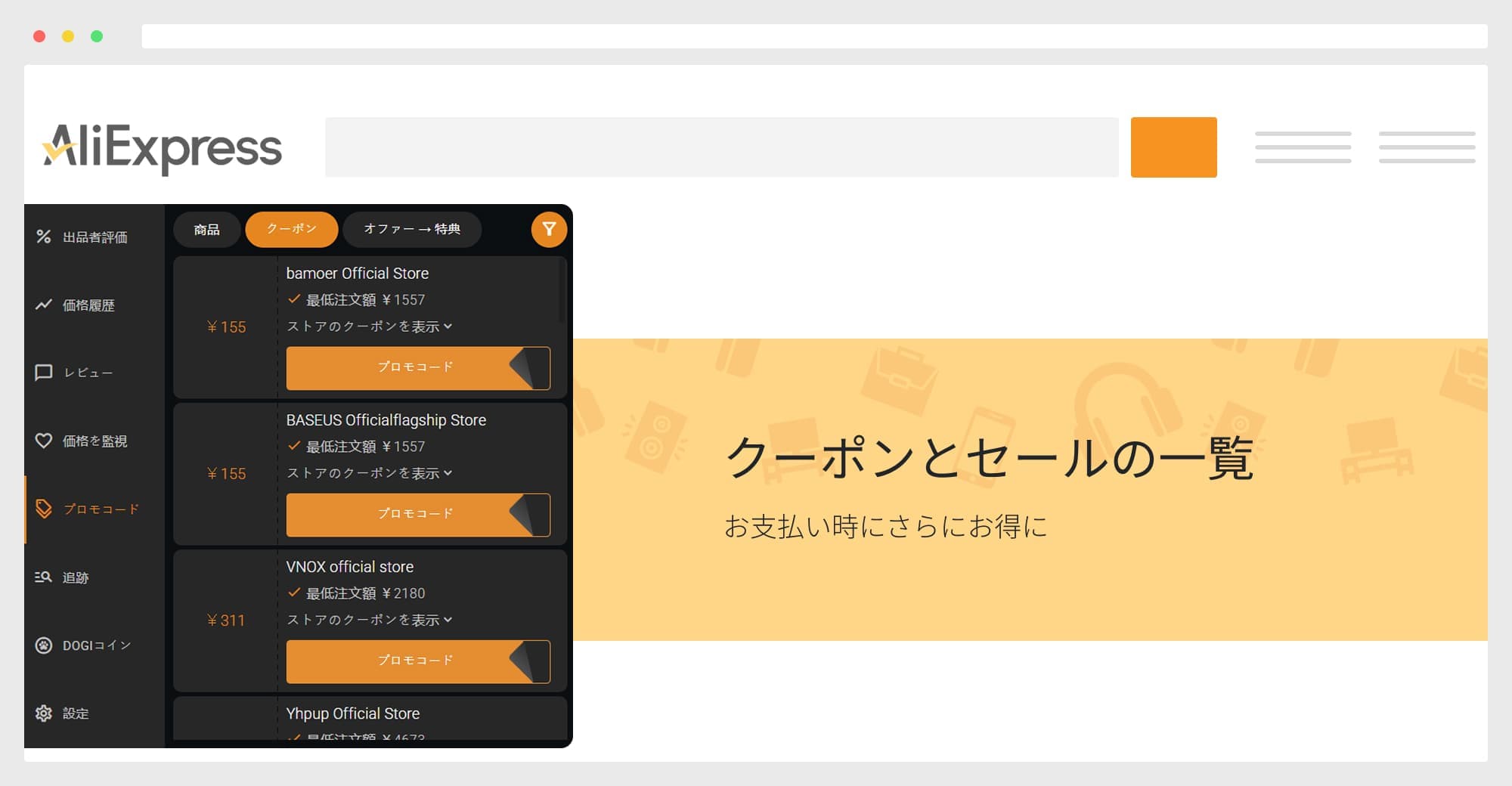Open the filter funnel icon
This screenshot has height=786, width=1512.
click(550, 230)
